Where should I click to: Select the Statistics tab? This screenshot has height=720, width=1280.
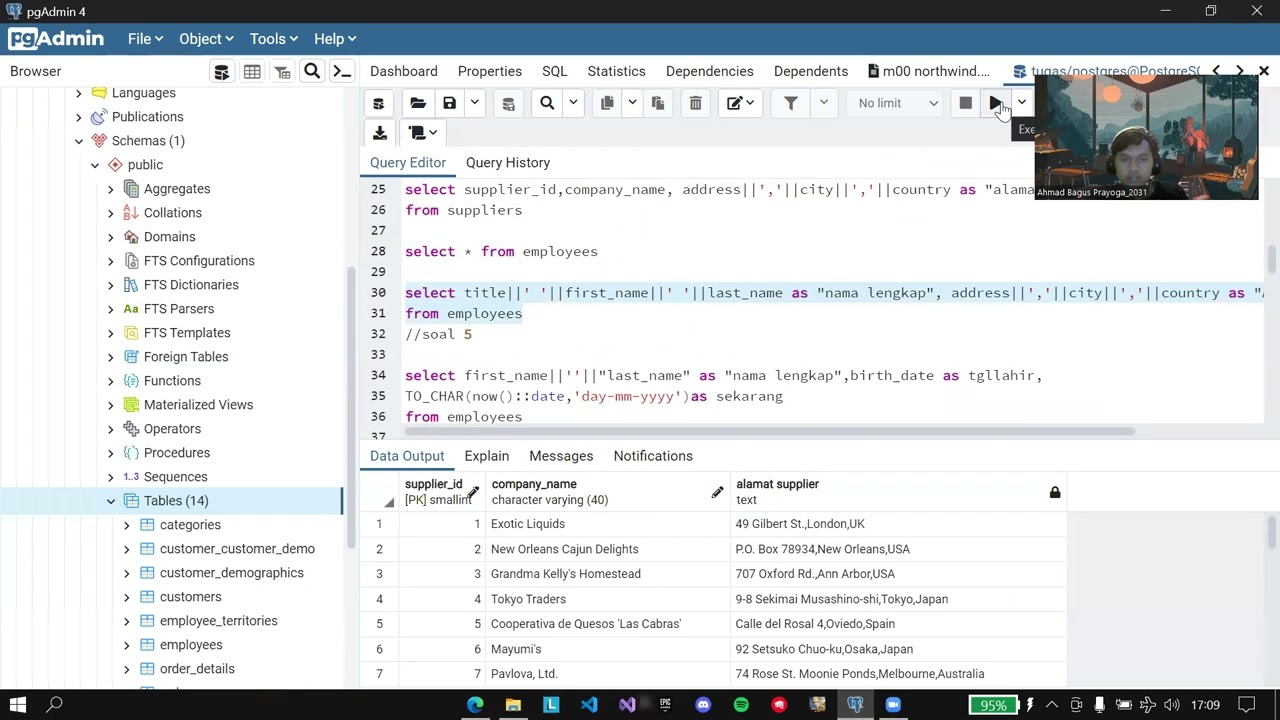(616, 71)
